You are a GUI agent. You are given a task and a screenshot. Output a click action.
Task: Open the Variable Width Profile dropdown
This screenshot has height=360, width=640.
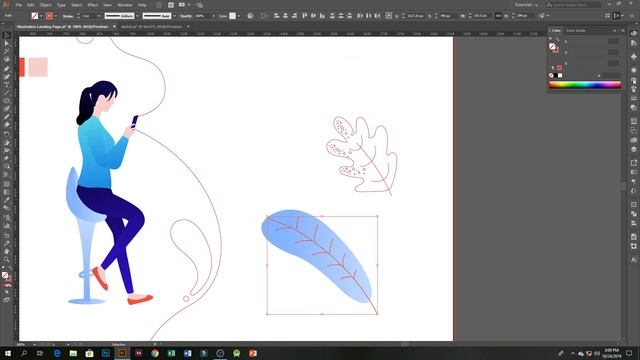(137, 16)
